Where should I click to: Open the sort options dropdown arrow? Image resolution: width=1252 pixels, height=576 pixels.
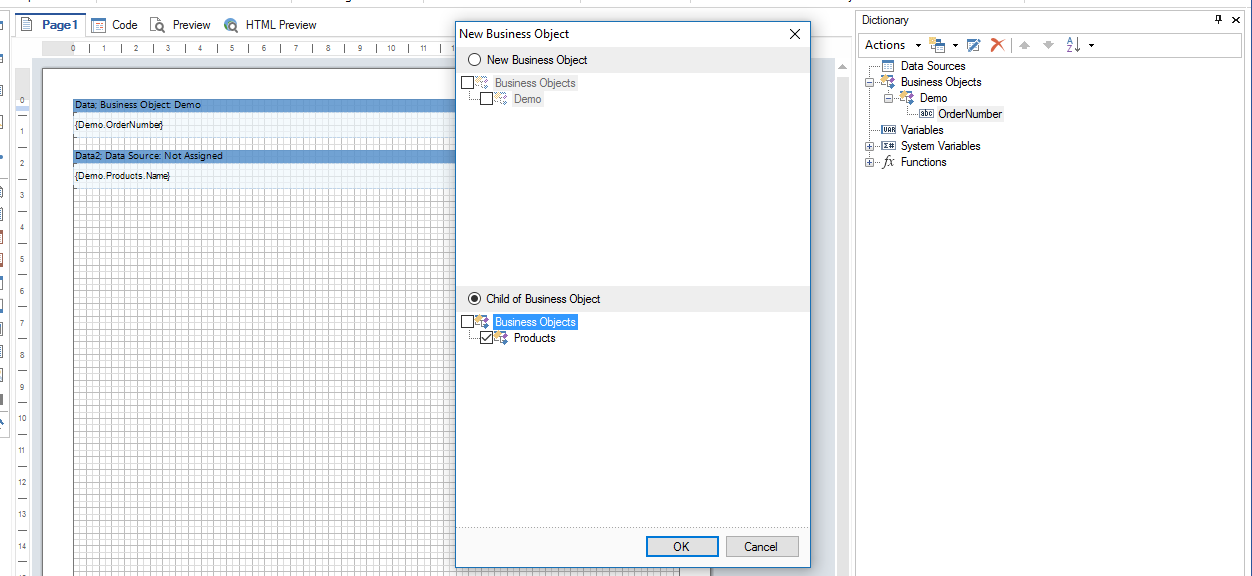point(1091,45)
